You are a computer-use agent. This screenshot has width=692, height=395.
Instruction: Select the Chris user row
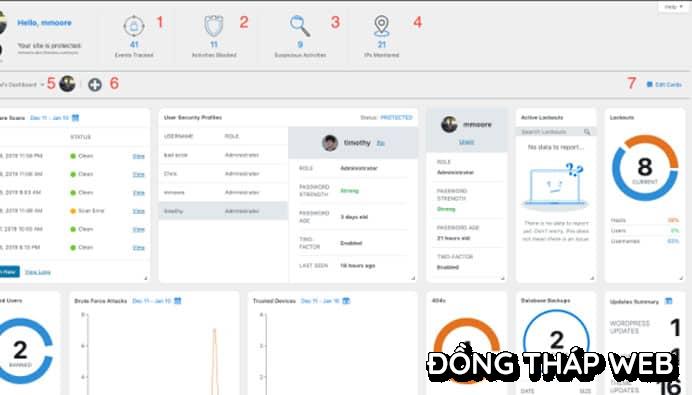[223, 174]
